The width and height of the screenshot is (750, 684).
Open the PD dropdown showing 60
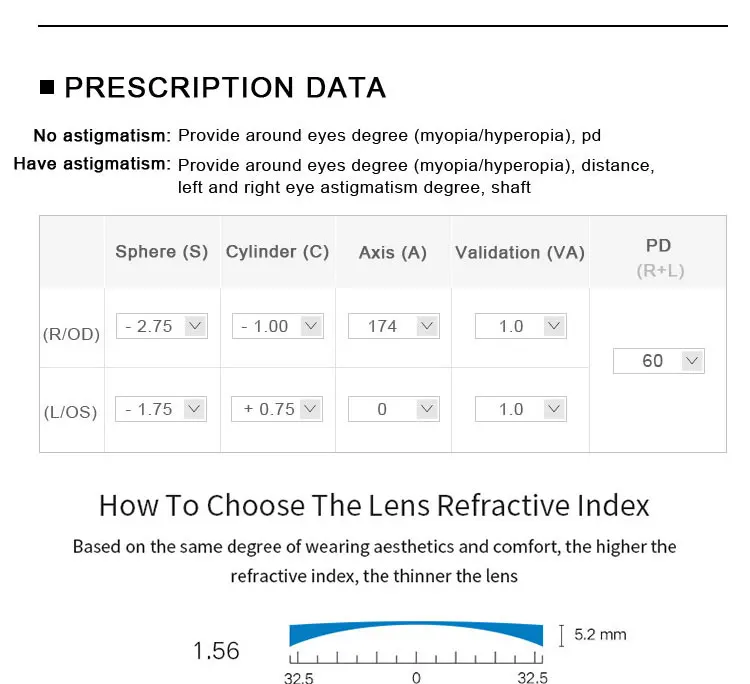click(658, 361)
